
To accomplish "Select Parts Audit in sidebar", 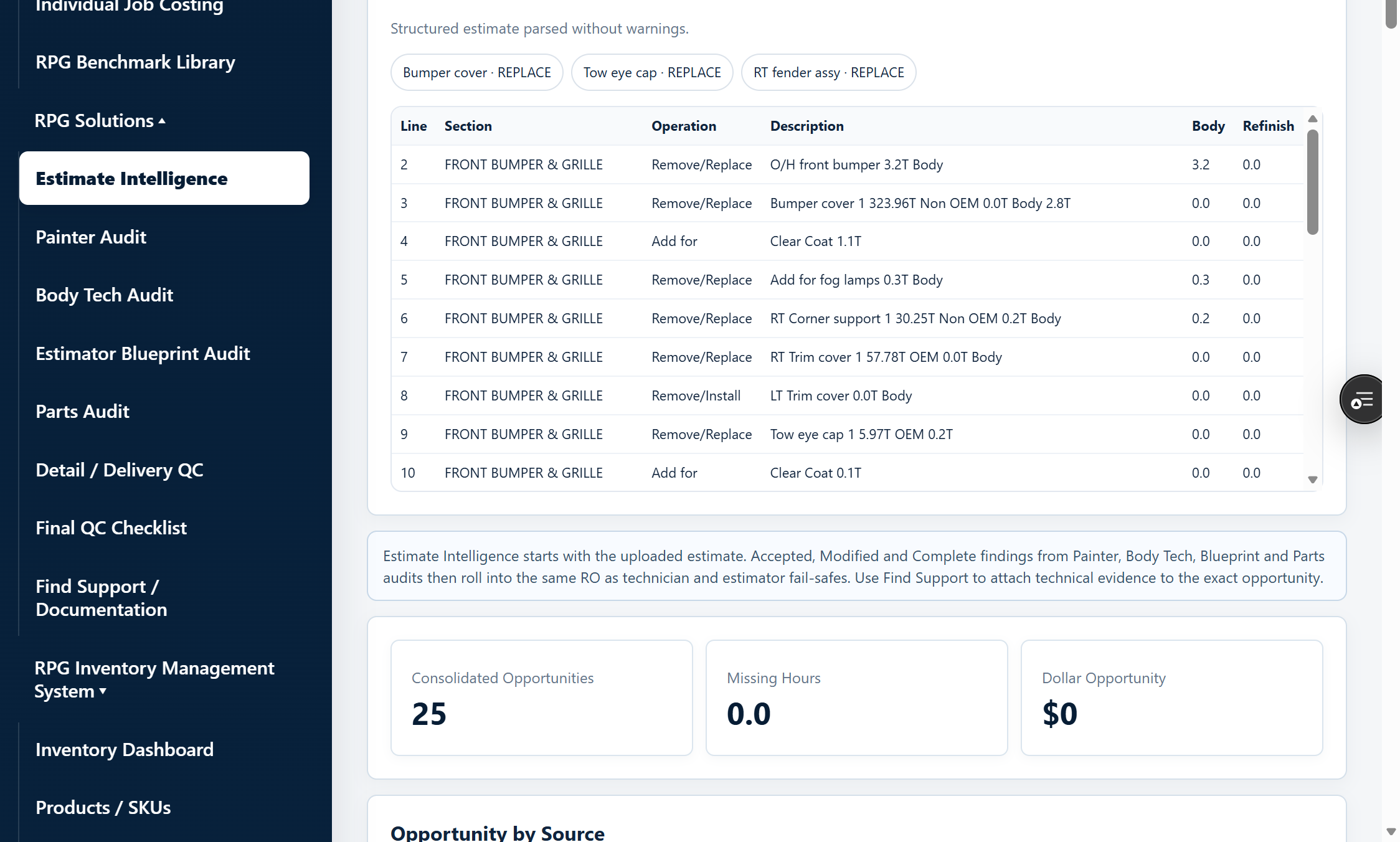I will (x=82, y=412).
